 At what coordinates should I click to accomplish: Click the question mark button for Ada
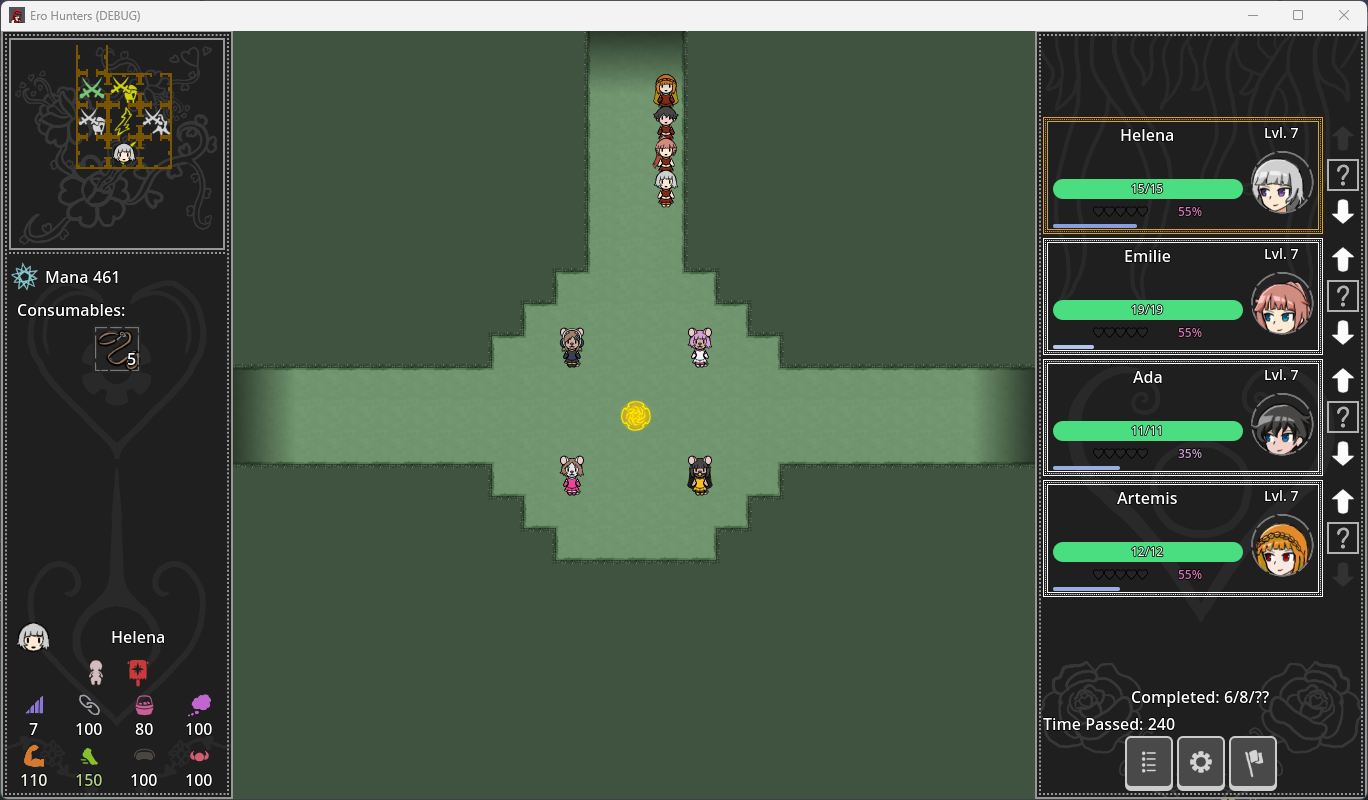pyautogui.click(x=1343, y=417)
